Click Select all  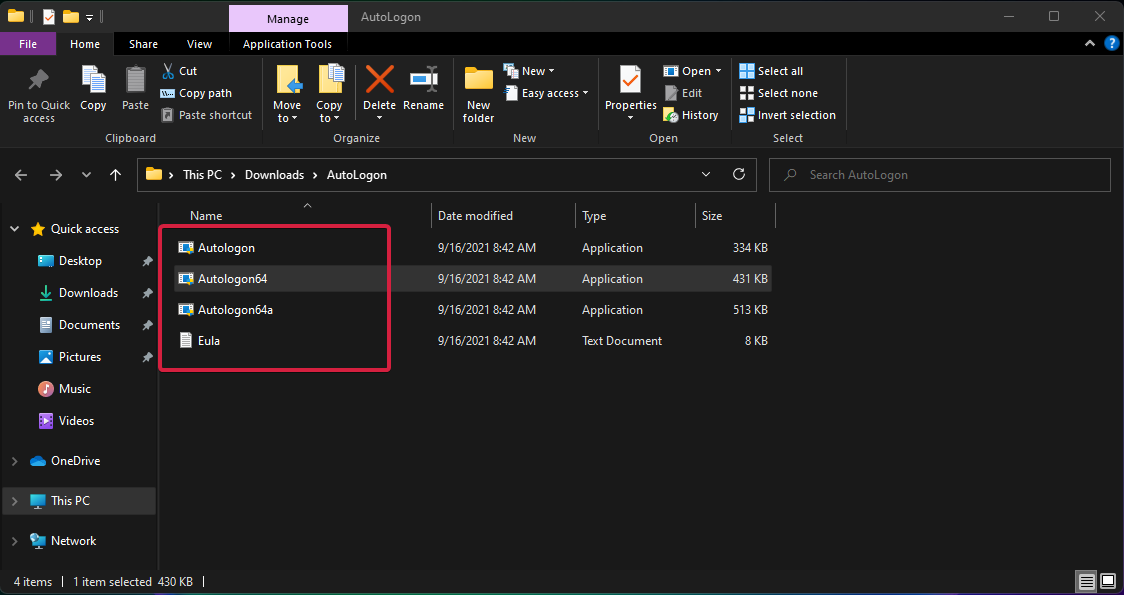click(771, 71)
